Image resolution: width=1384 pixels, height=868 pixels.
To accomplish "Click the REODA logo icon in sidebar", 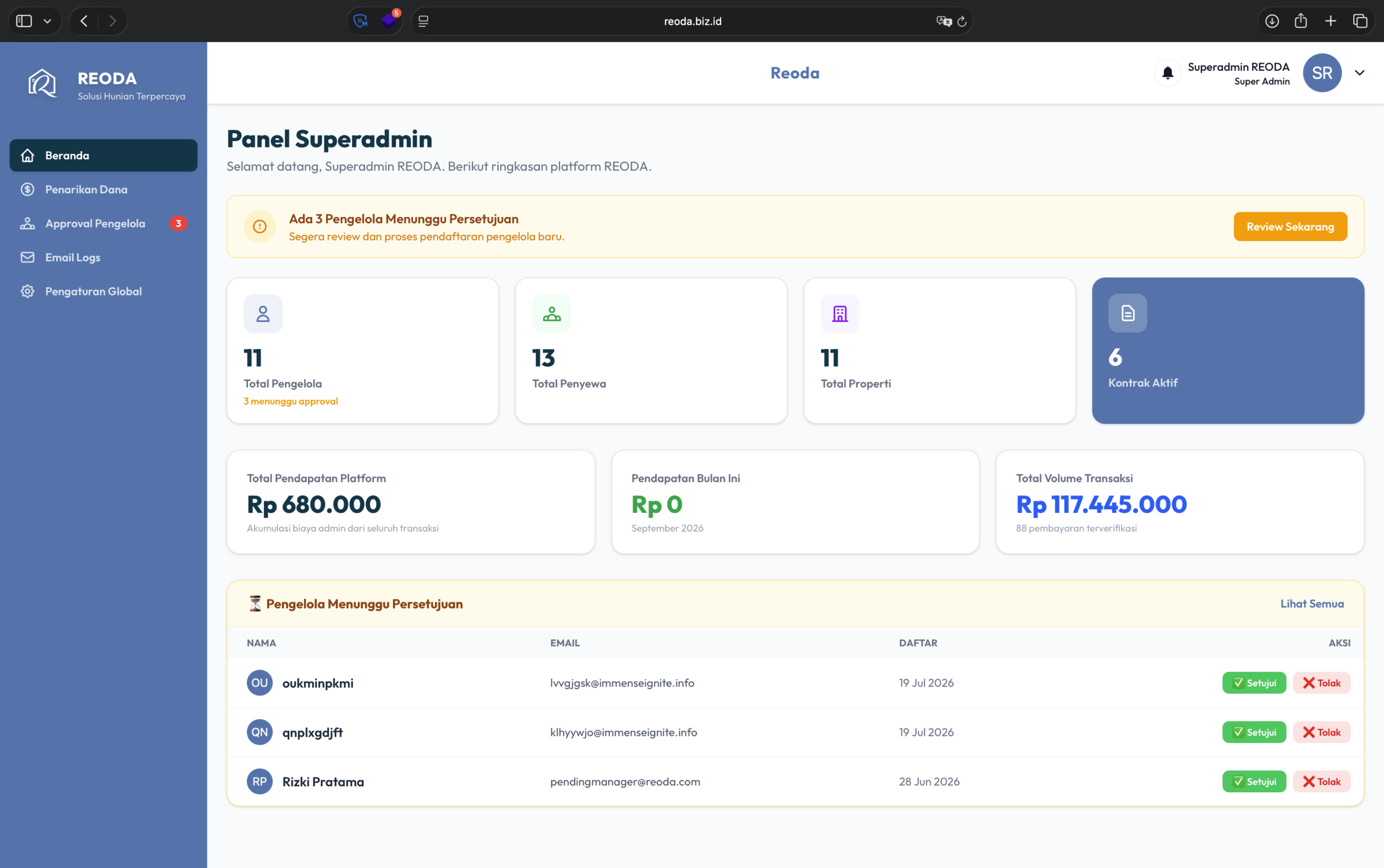I will coord(43,84).
